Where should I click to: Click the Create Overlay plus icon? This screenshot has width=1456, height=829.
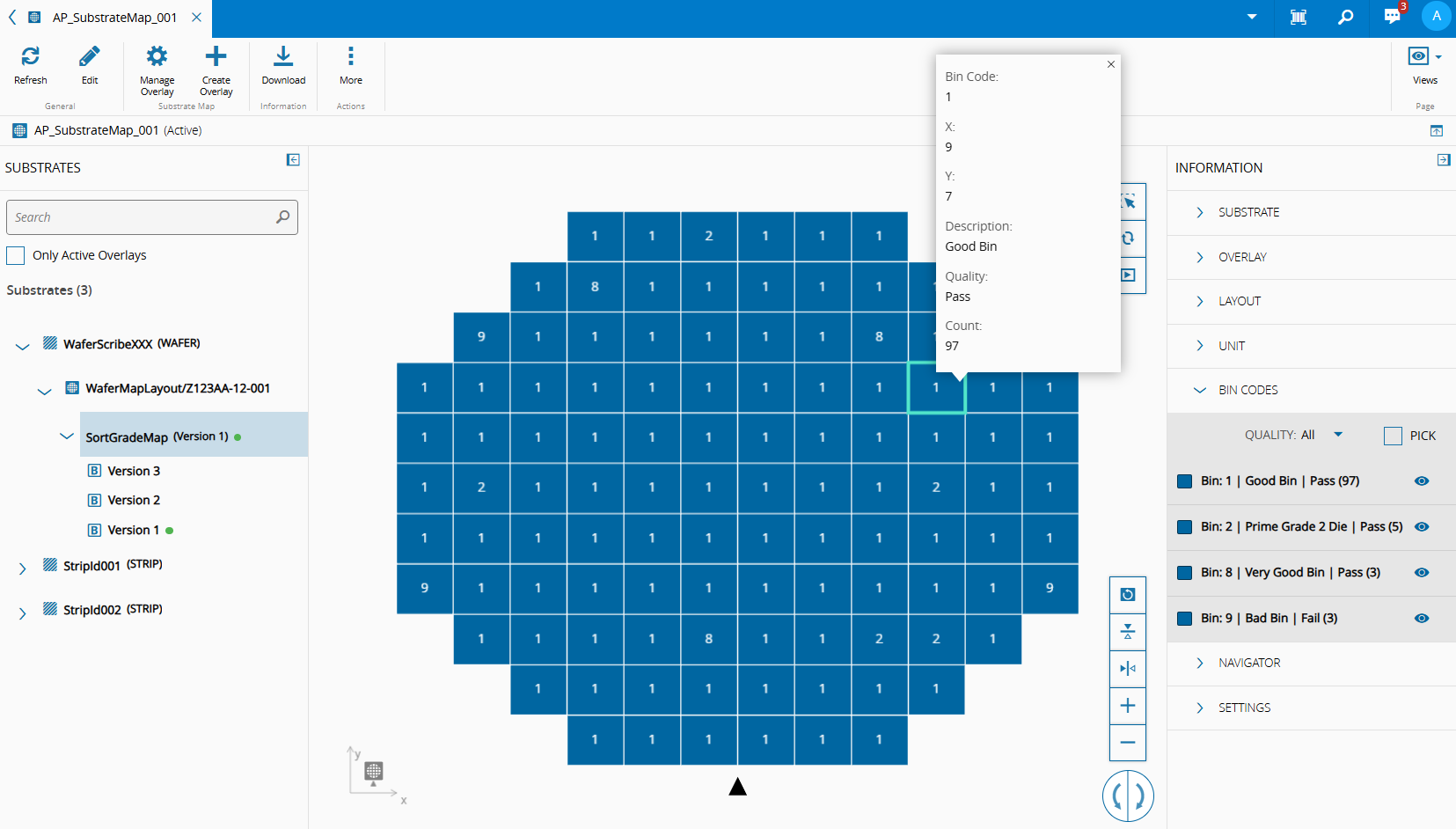click(216, 56)
